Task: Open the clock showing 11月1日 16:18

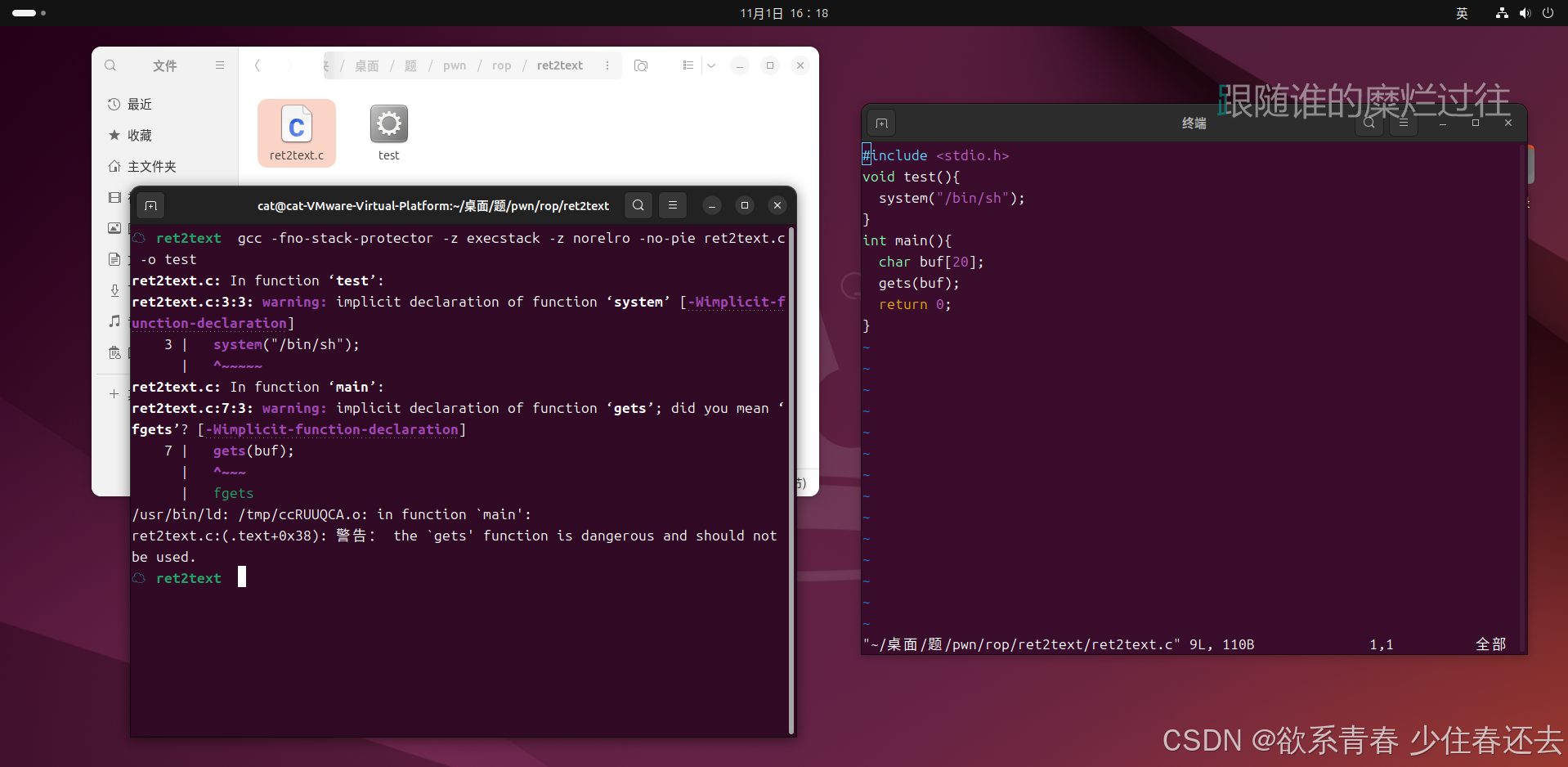Action: point(784,13)
